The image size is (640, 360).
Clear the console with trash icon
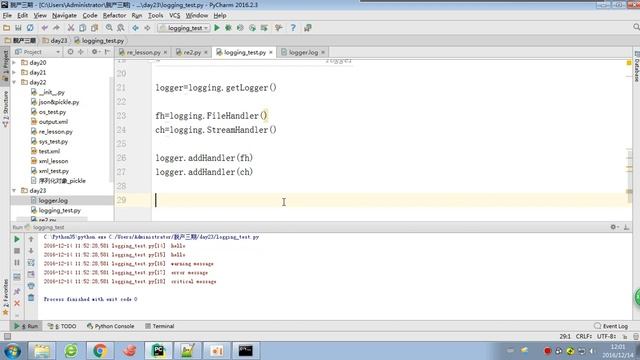[x=31, y=298]
